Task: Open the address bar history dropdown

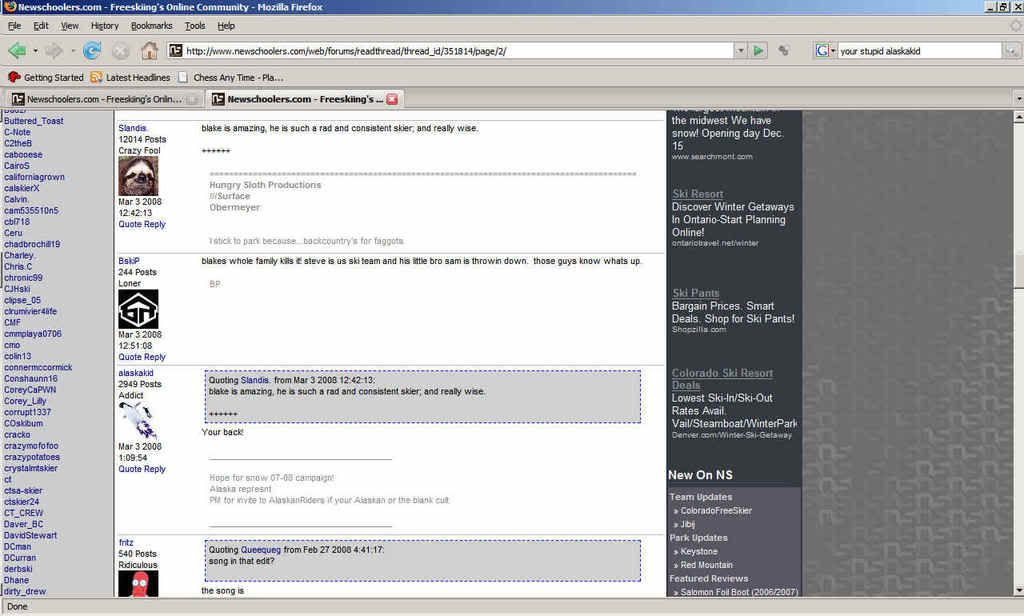Action: point(741,50)
